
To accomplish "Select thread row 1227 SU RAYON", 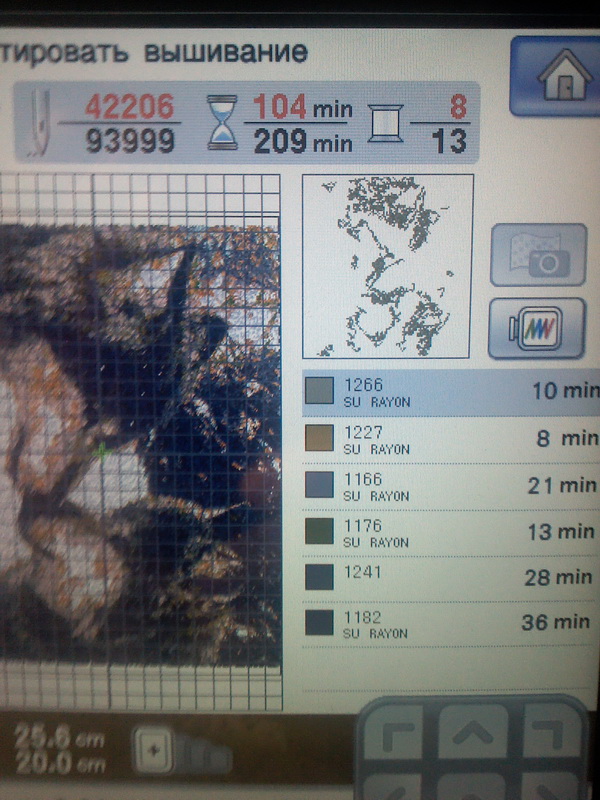I will click(451, 439).
